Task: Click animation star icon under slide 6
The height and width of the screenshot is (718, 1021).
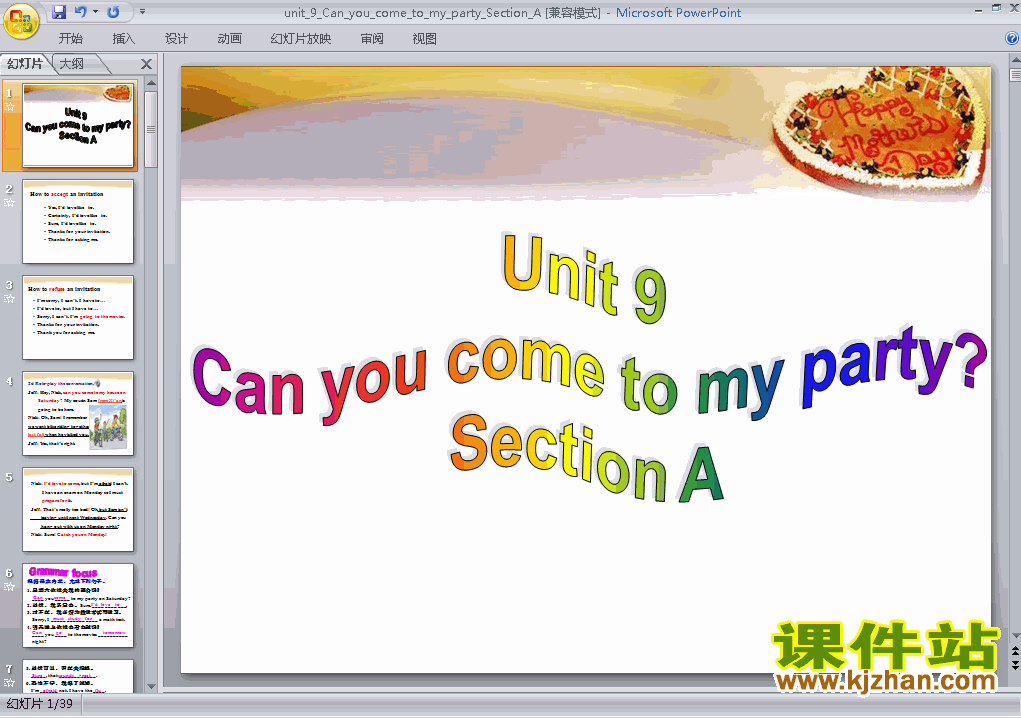Action: [x=9, y=587]
